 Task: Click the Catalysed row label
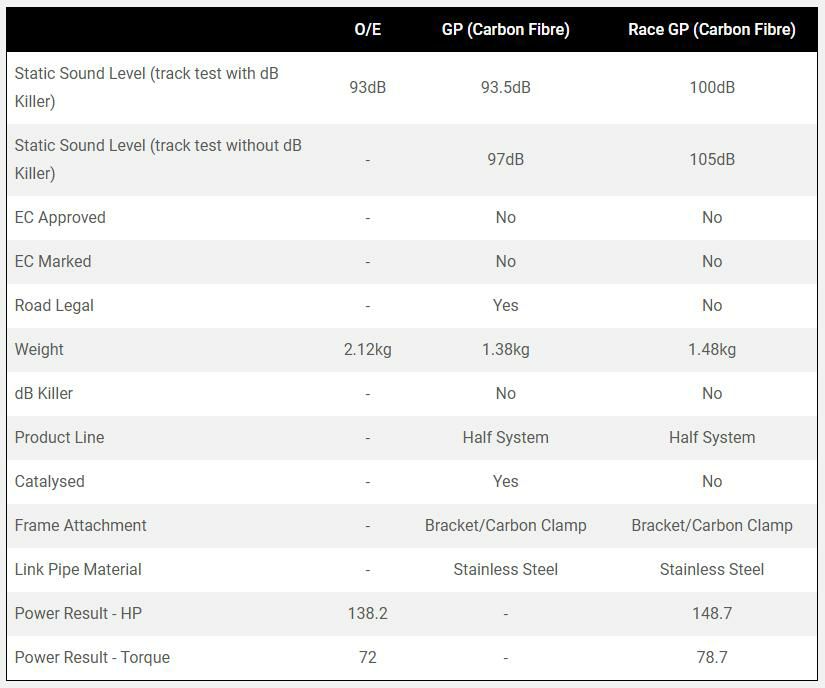[50, 481]
